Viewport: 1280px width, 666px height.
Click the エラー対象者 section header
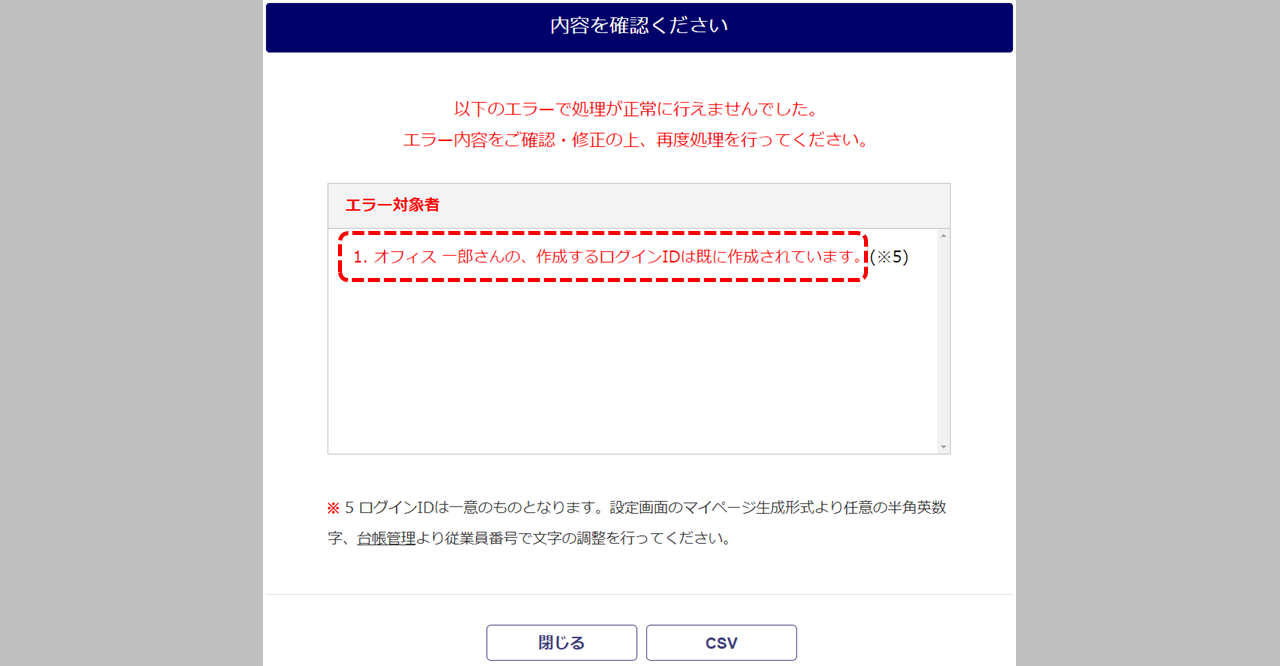639,205
